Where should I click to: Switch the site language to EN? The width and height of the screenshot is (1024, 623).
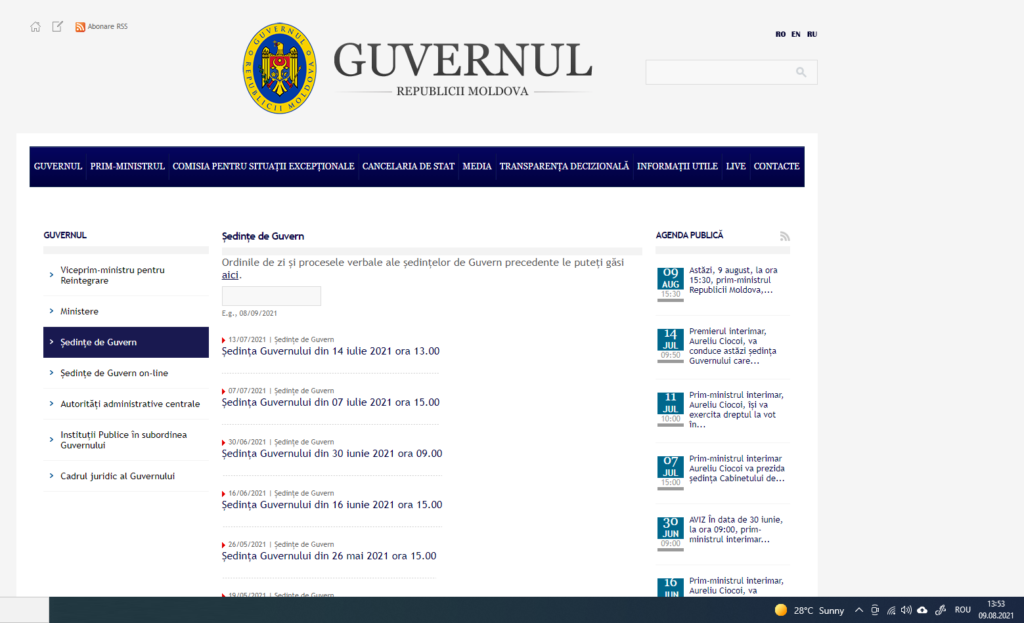click(795, 34)
